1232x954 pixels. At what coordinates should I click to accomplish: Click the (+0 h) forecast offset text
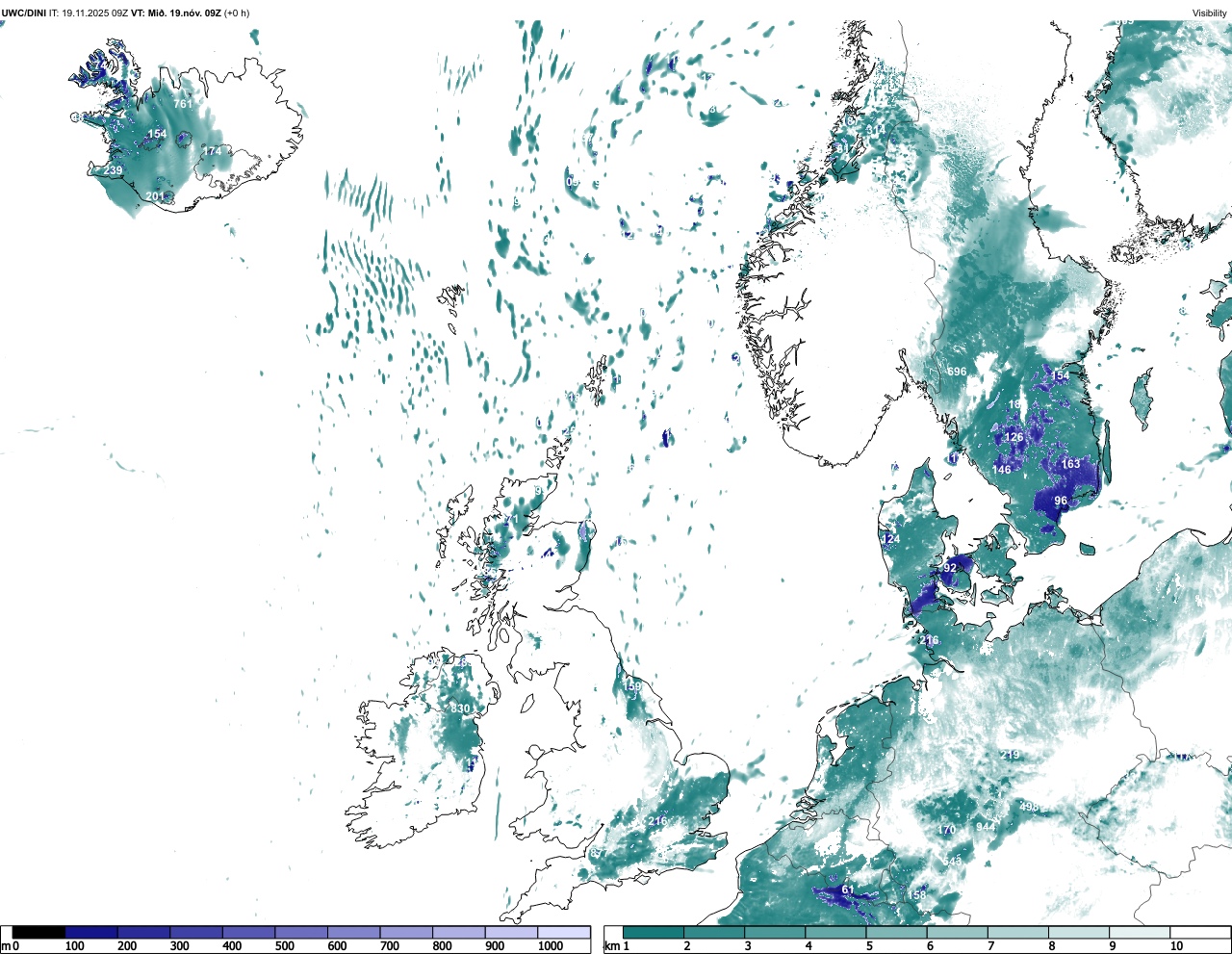pyautogui.click(x=237, y=13)
